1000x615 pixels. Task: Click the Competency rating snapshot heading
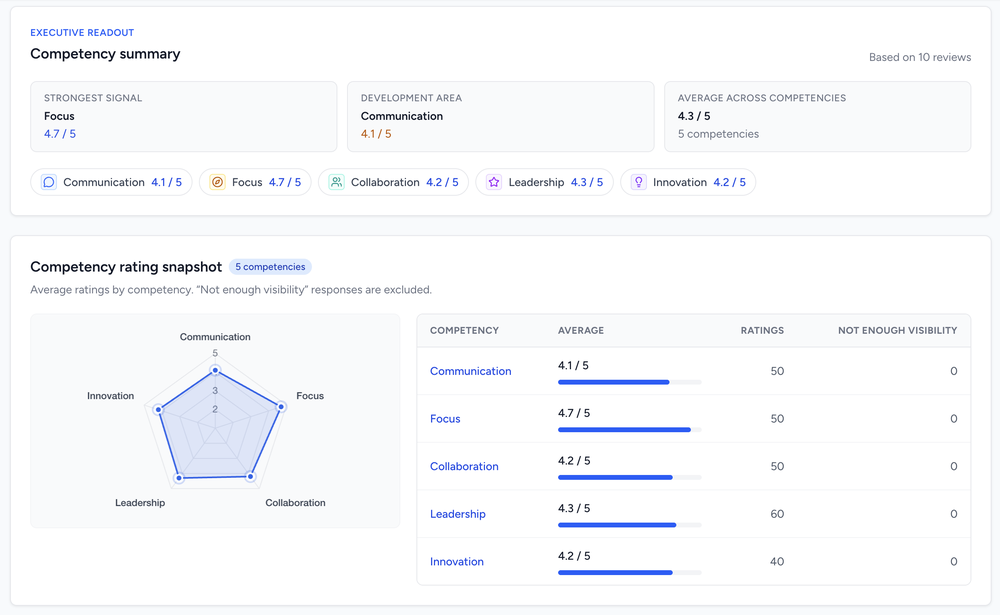pyautogui.click(x=126, y=267)
